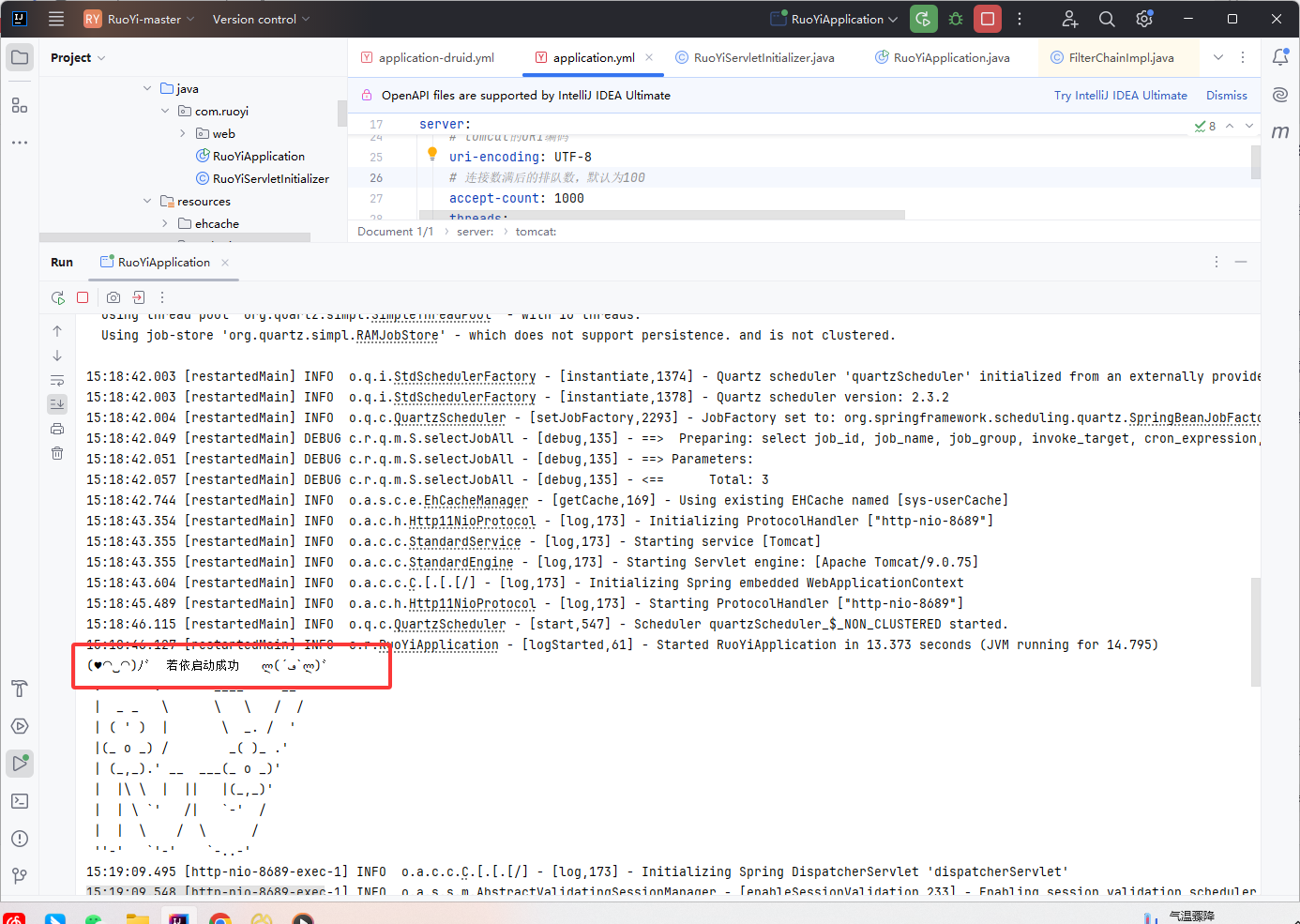Viewport: 1300px width, 924px height.
Task: Open the Version control dropdown
Action: [x=261, y=19]
